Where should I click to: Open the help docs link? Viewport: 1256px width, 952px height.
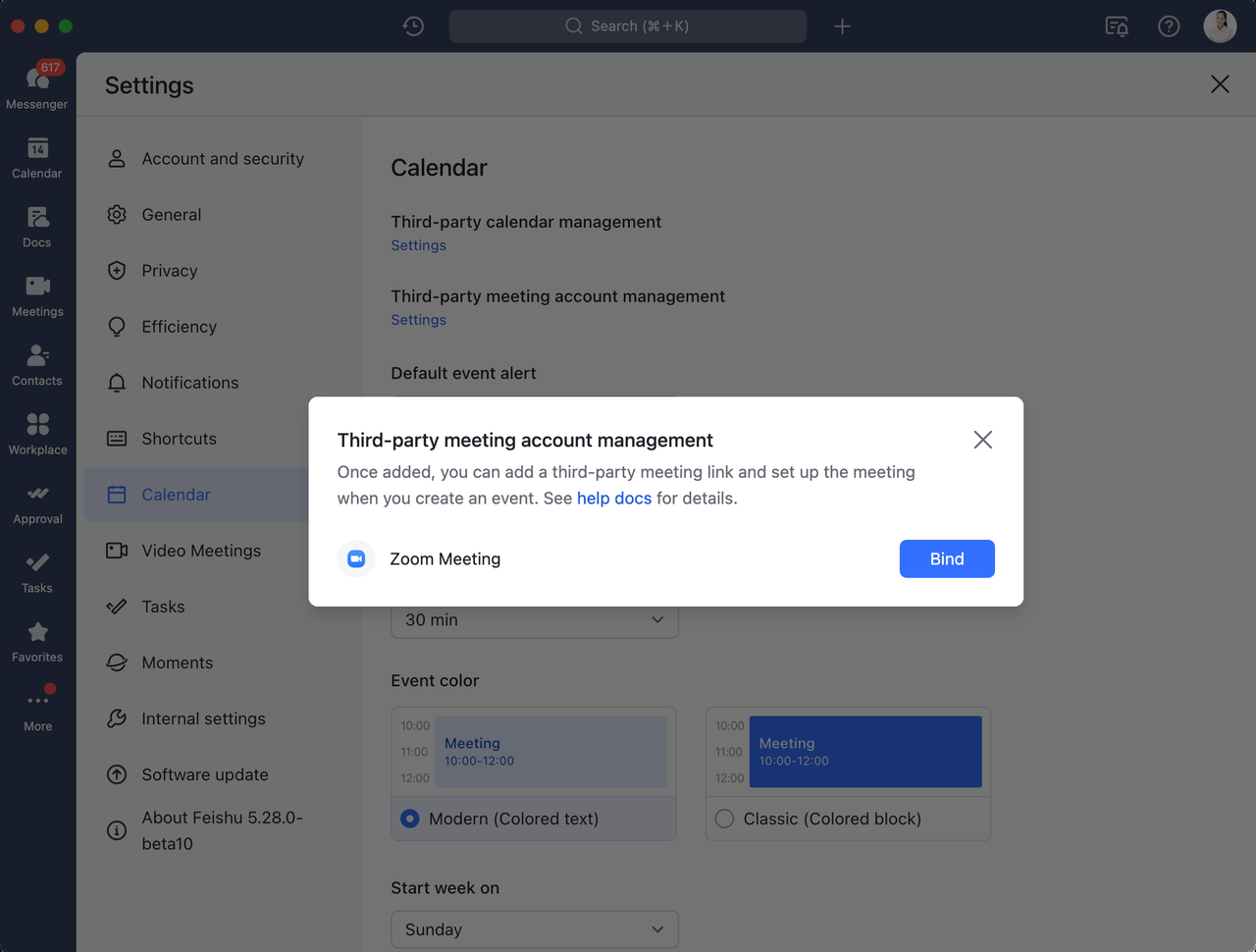click(x=613, y=499)
